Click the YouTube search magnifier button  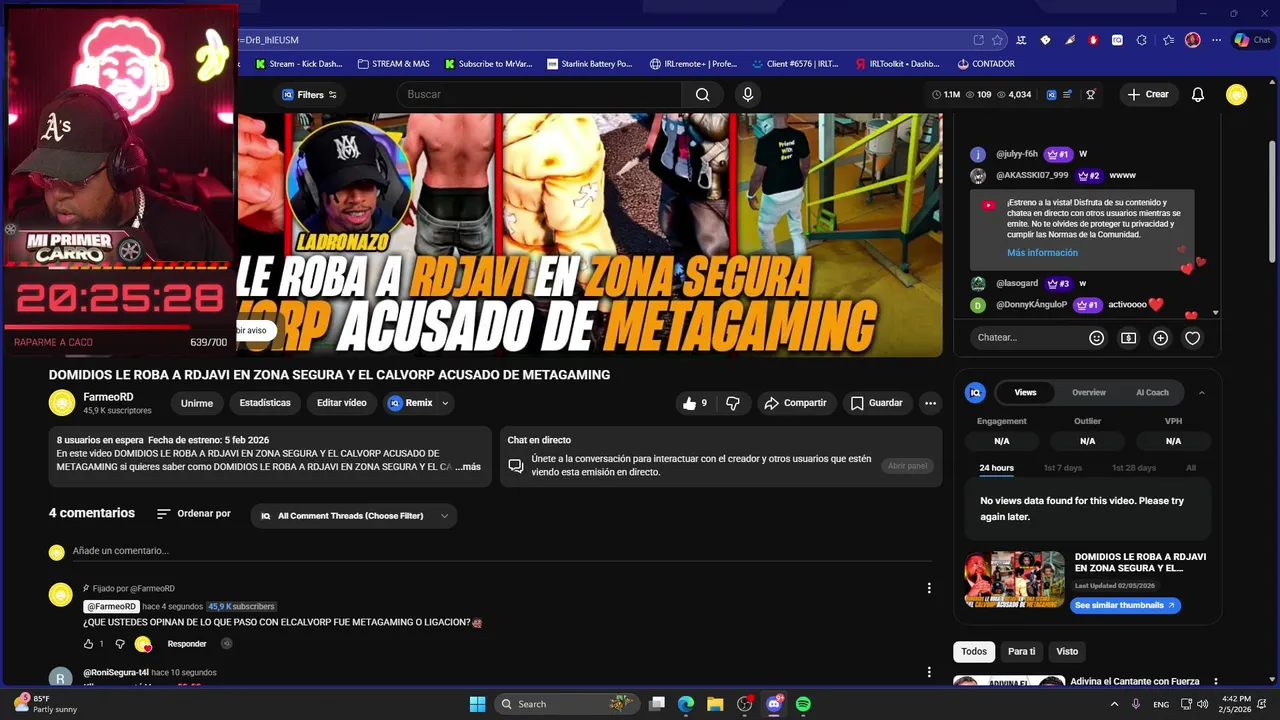702,94
